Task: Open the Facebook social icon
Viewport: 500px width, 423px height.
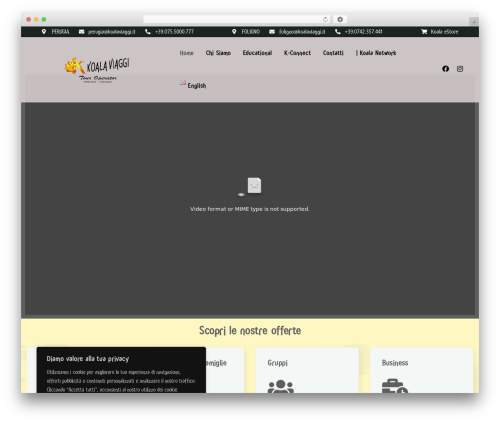Action: coord(446,69)
